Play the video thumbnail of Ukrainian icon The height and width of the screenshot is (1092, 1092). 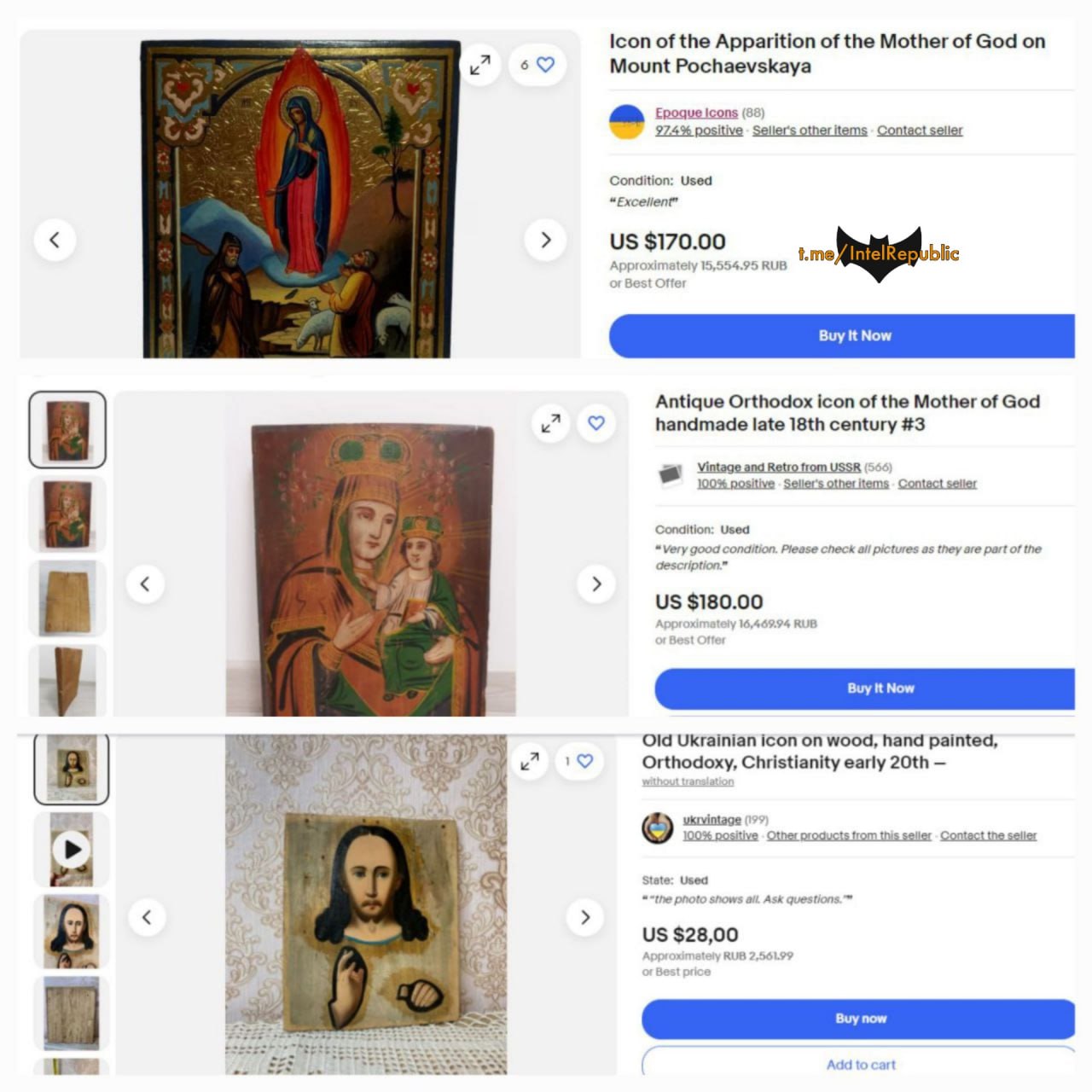[72, 849]
